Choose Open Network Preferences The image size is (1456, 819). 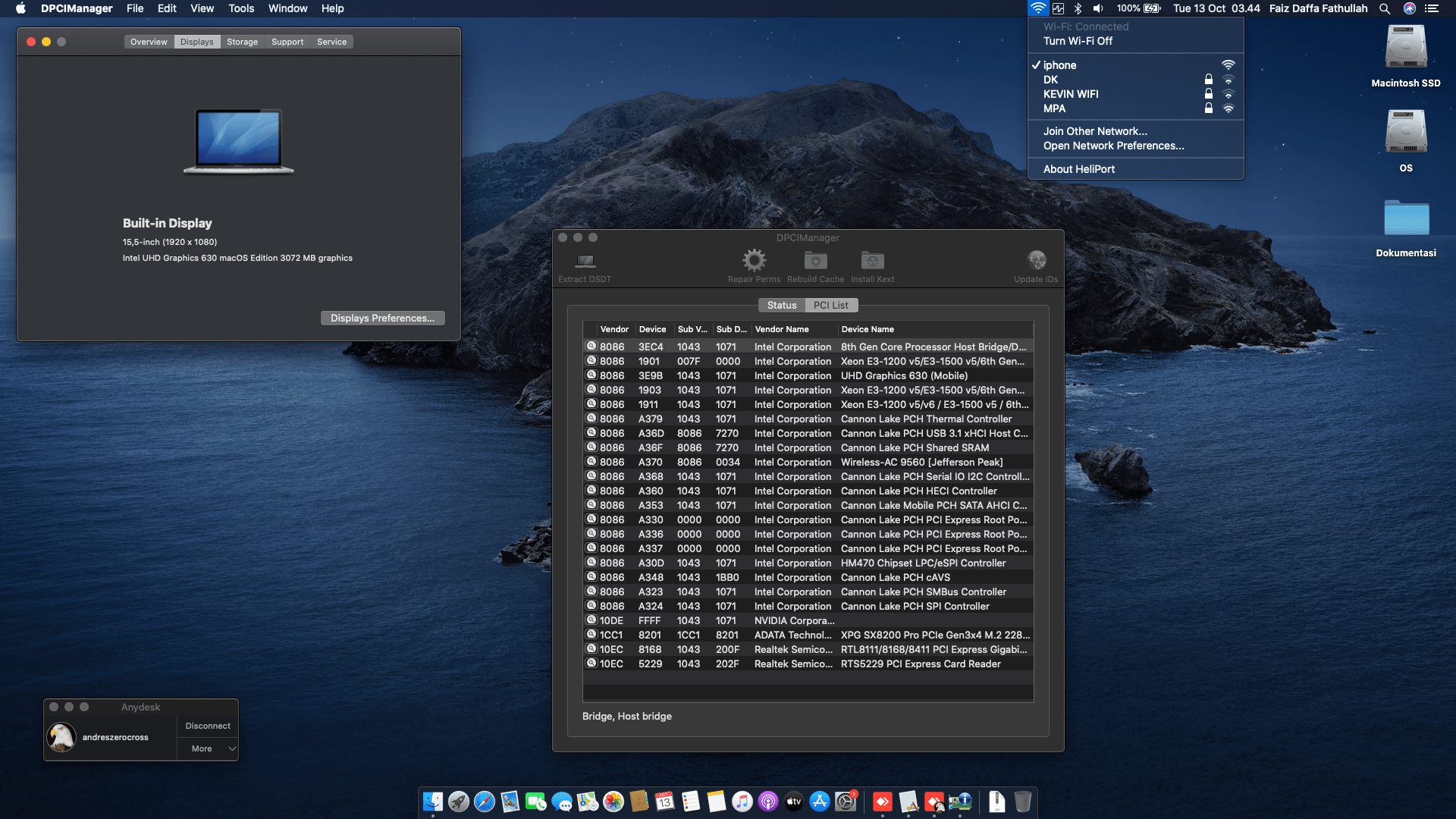pyautogui.click(x=1135, y=146)
